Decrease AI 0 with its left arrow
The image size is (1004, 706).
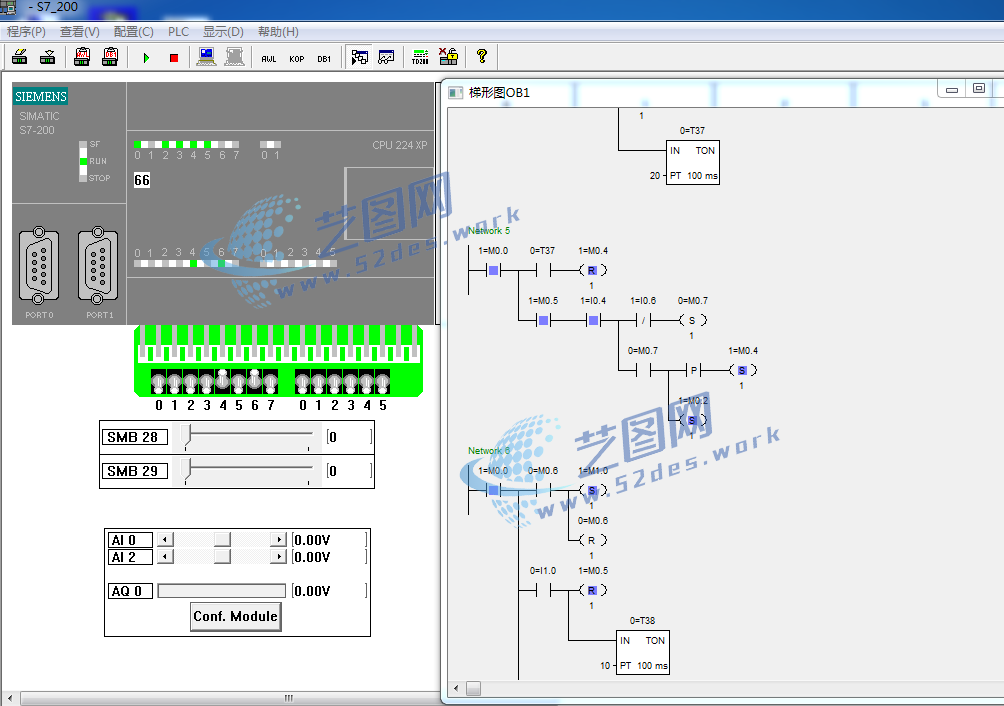[x=165, y=540]
